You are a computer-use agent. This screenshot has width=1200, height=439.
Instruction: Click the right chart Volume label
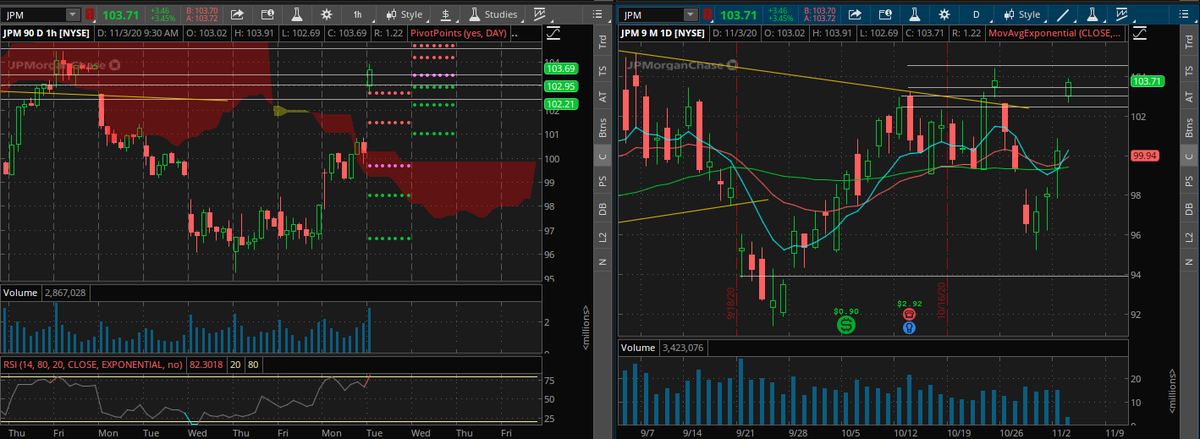point(638,347)
